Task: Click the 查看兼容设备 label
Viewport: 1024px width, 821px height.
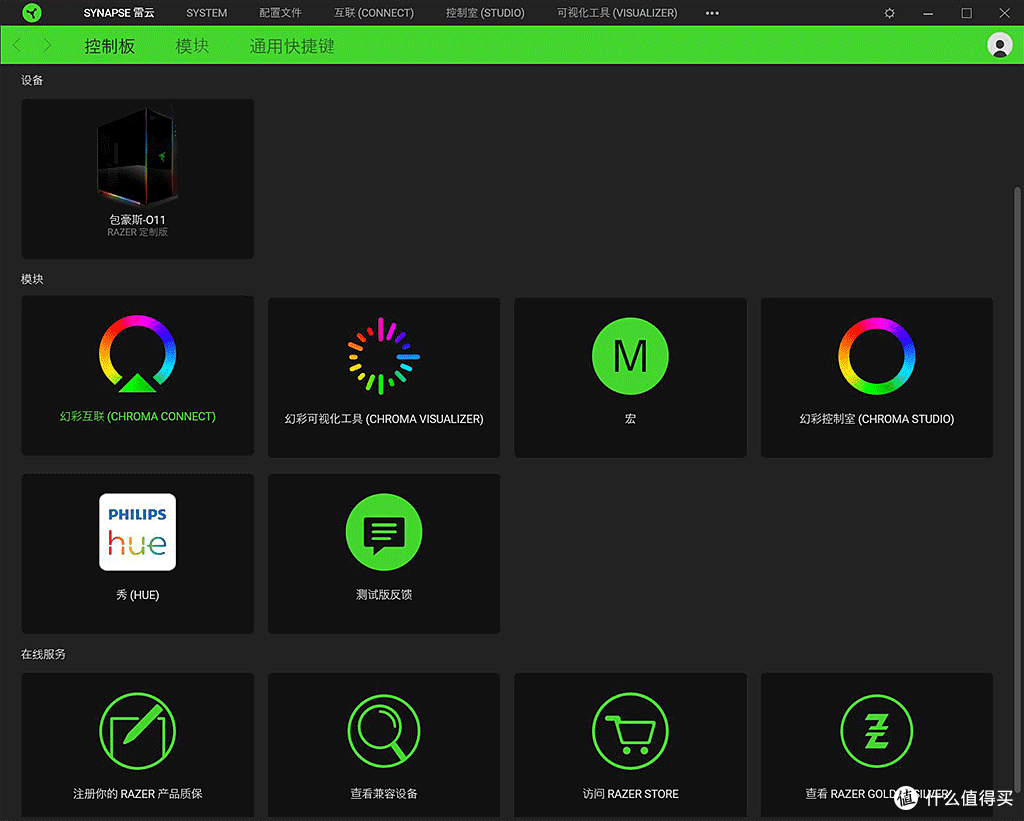Action: (384, 794)
